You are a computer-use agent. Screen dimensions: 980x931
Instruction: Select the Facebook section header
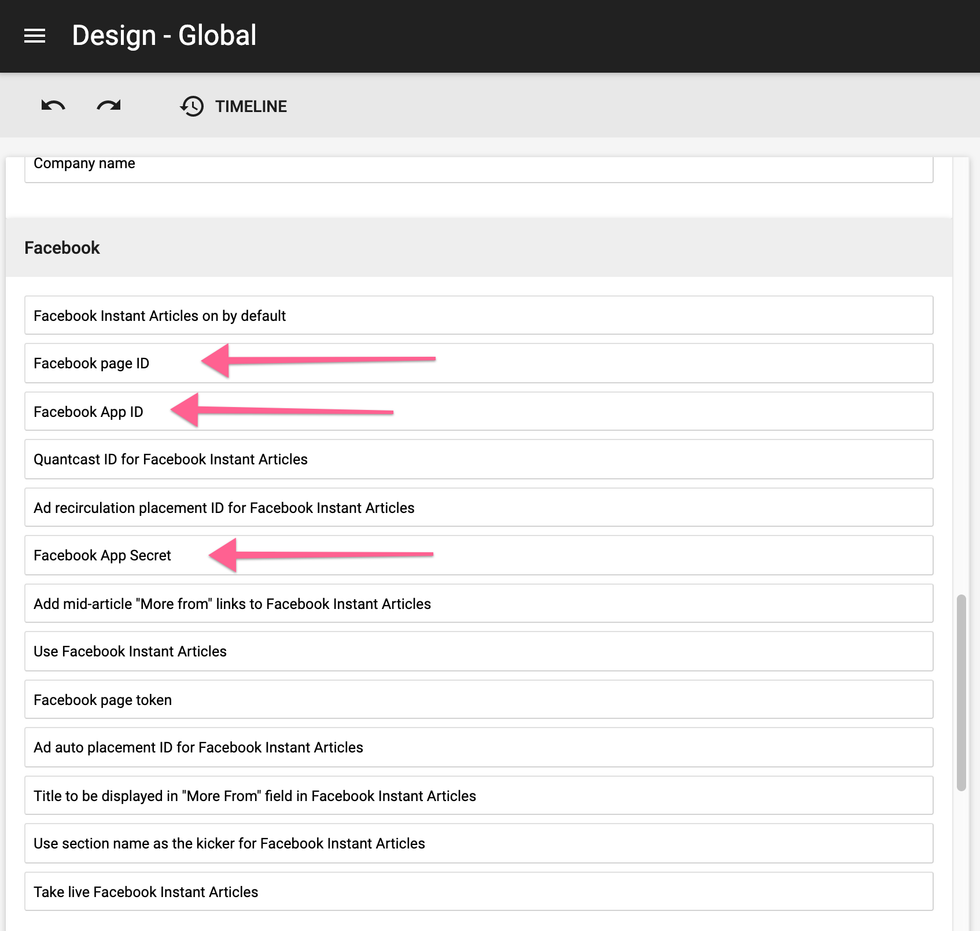tap(62, 247)
